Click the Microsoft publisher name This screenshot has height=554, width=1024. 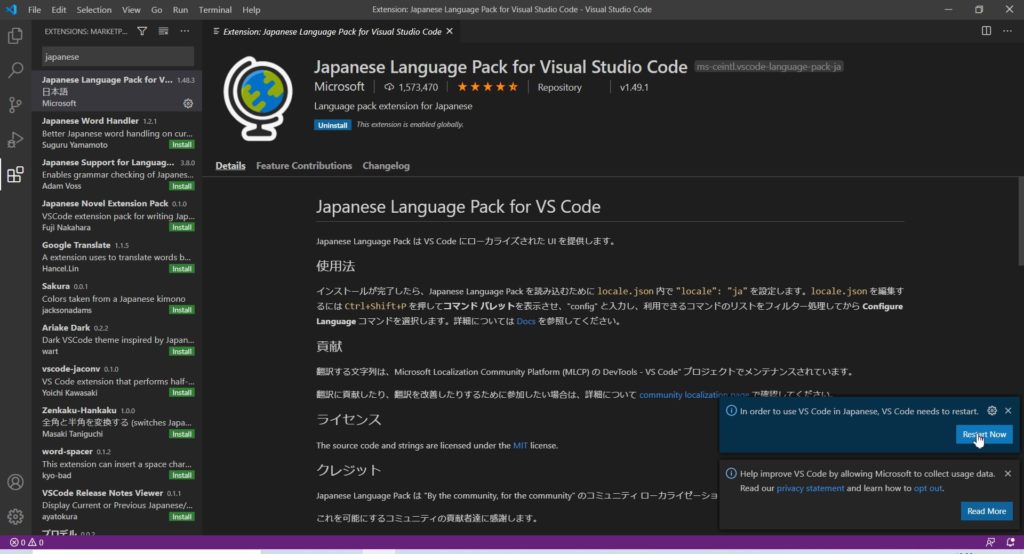339,86
